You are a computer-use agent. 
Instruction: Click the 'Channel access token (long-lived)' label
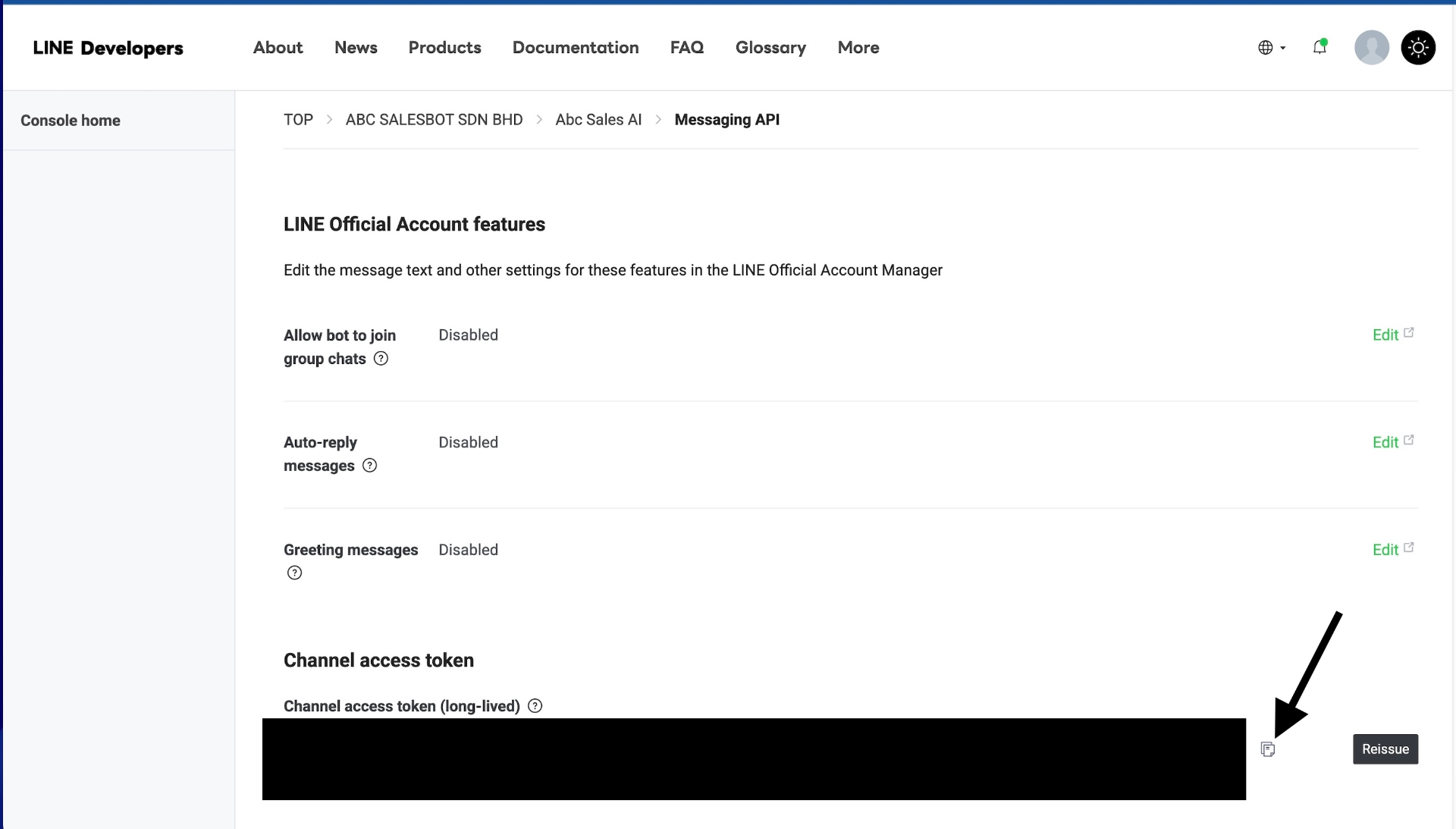click(402, 706)
